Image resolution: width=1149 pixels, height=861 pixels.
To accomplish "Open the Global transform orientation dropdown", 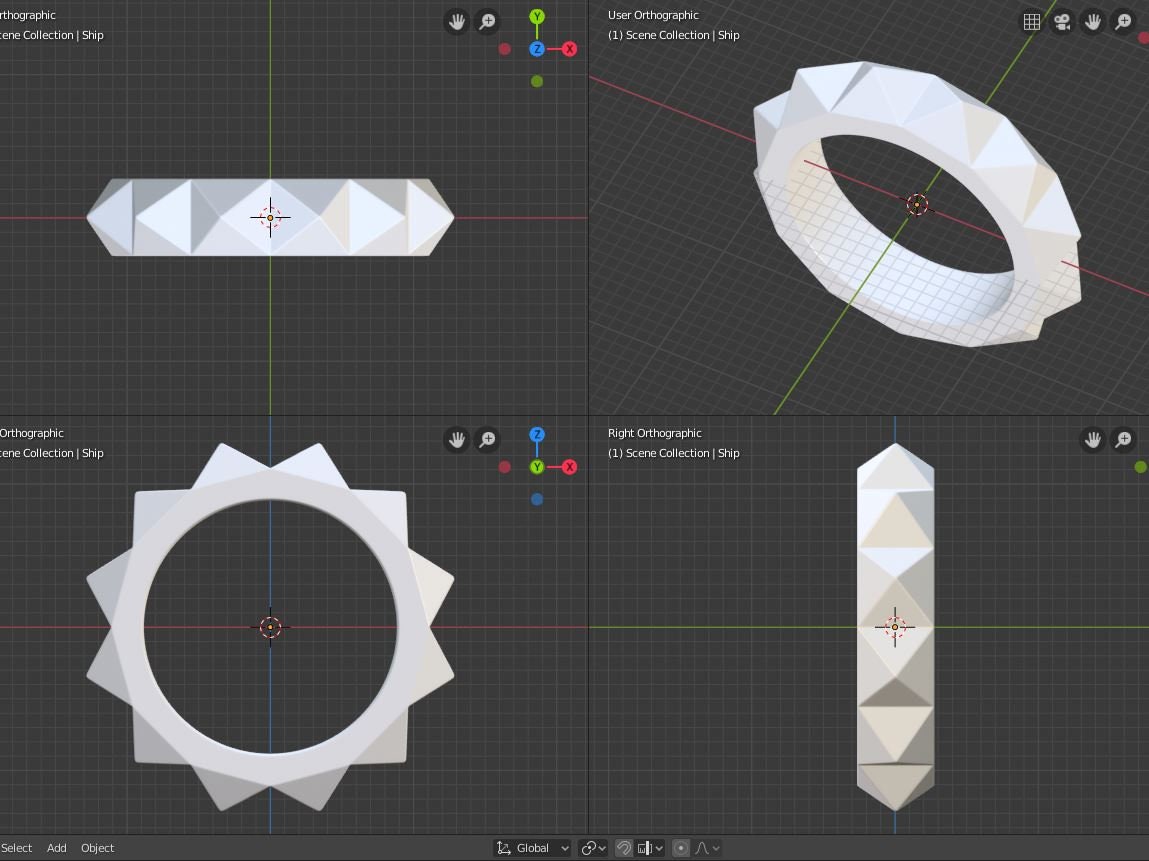I will 533,848.
